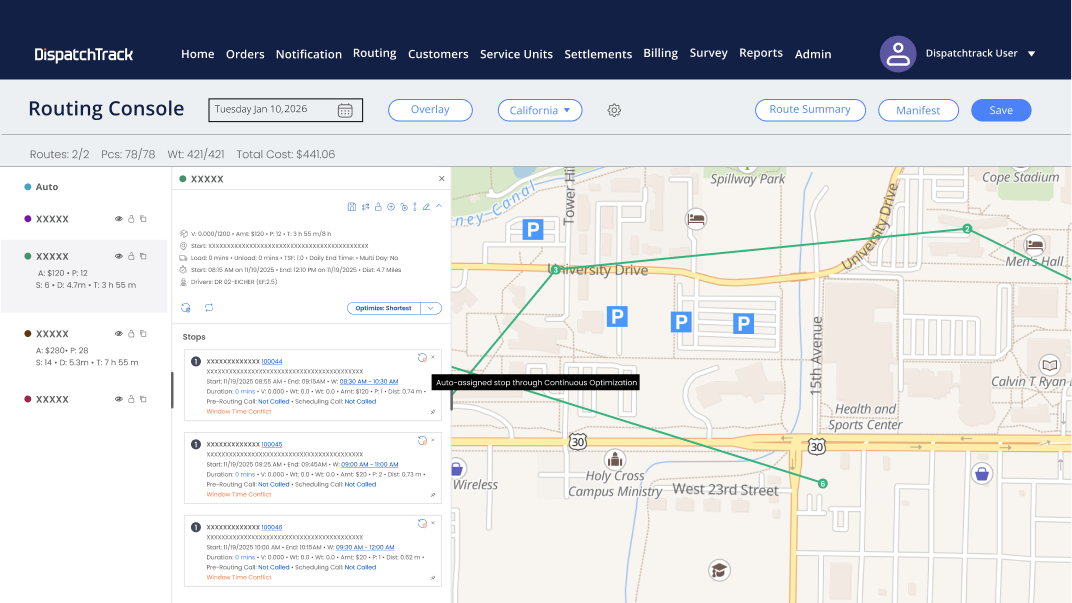Click the lock icon in route detail toolbar

(378, 206)
